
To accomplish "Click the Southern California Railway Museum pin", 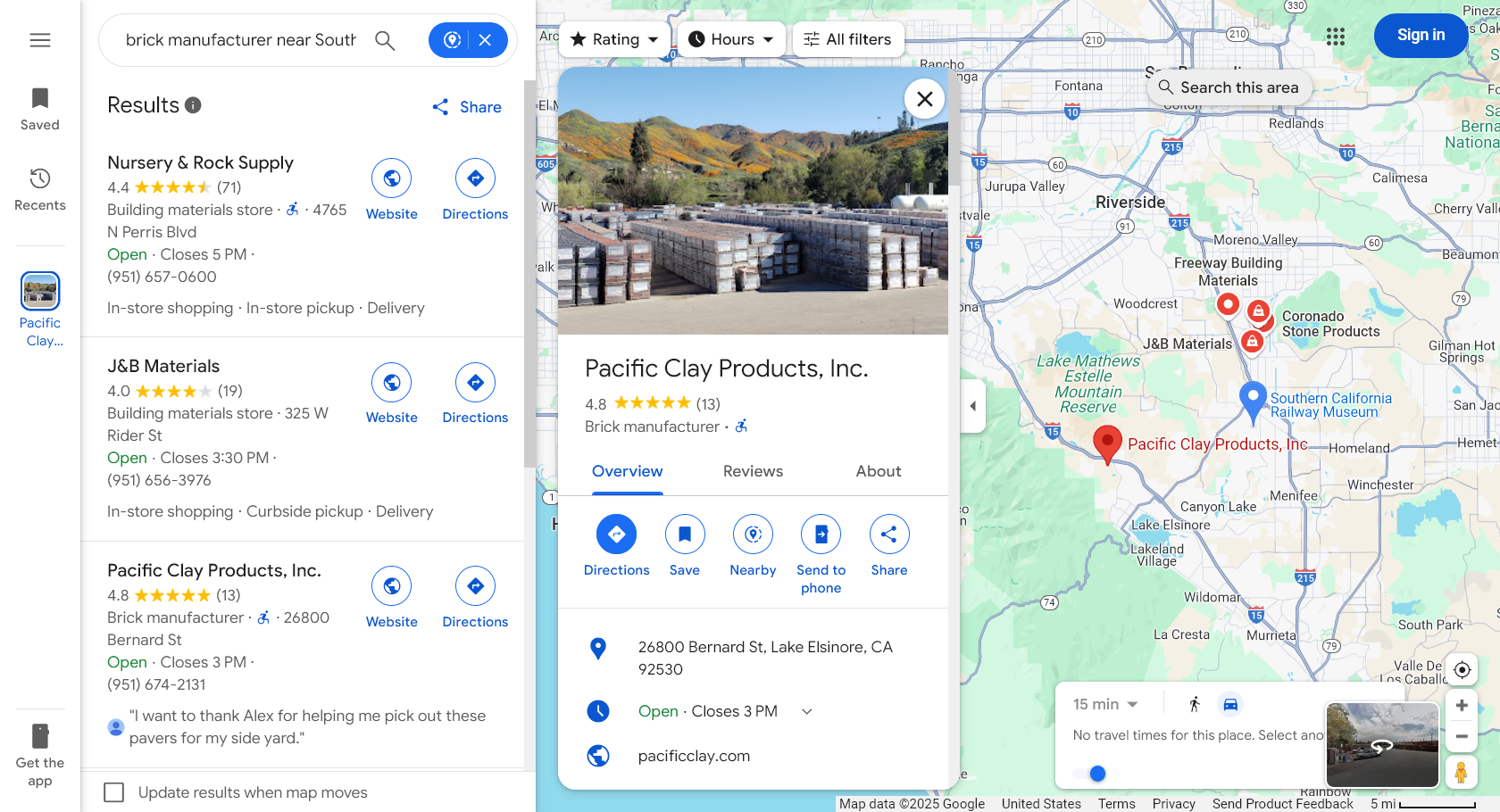I will click(1254, 402).
